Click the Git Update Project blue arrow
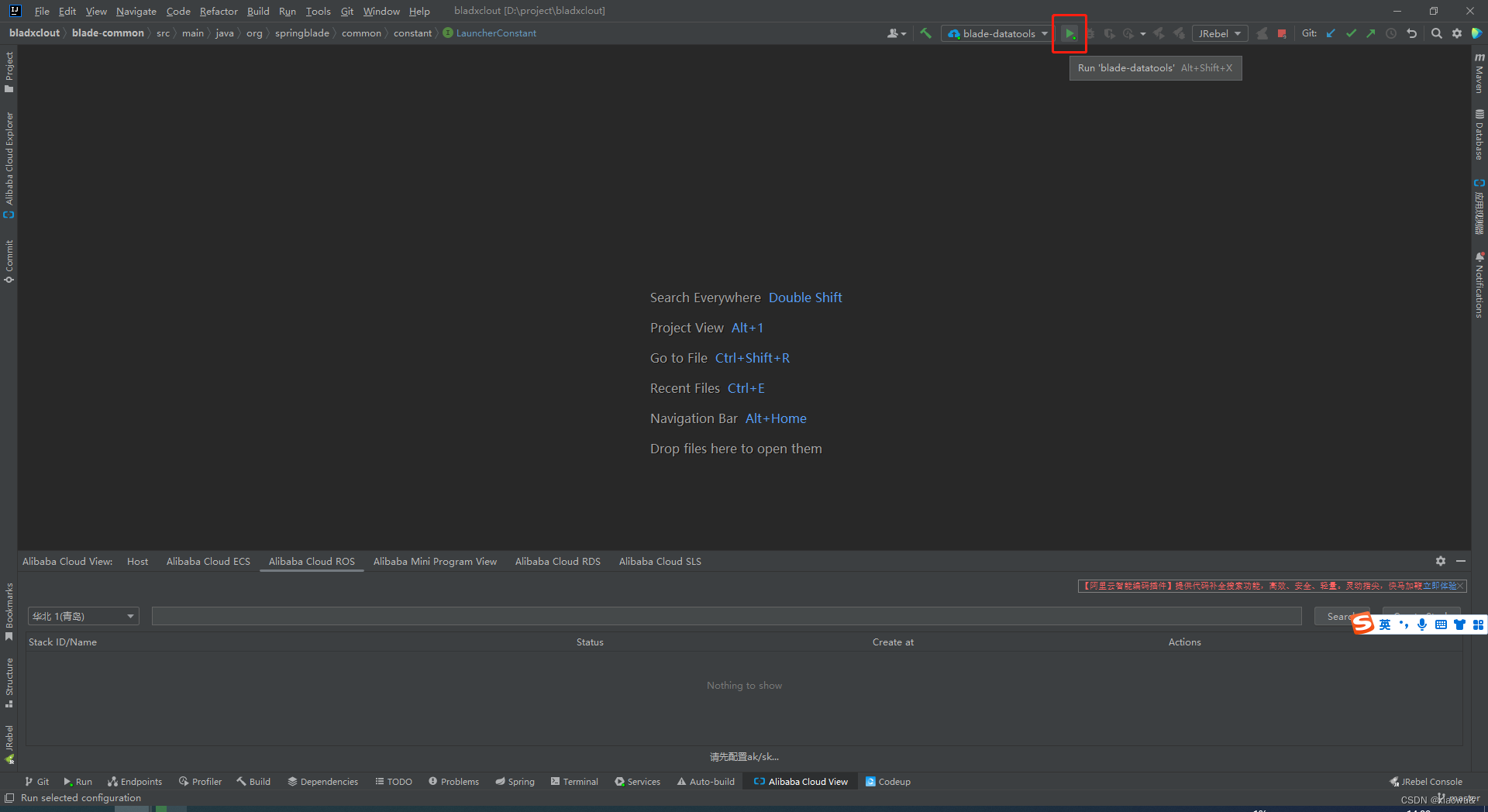Screen dimensions: 1488x812 tap(1331, 33)
